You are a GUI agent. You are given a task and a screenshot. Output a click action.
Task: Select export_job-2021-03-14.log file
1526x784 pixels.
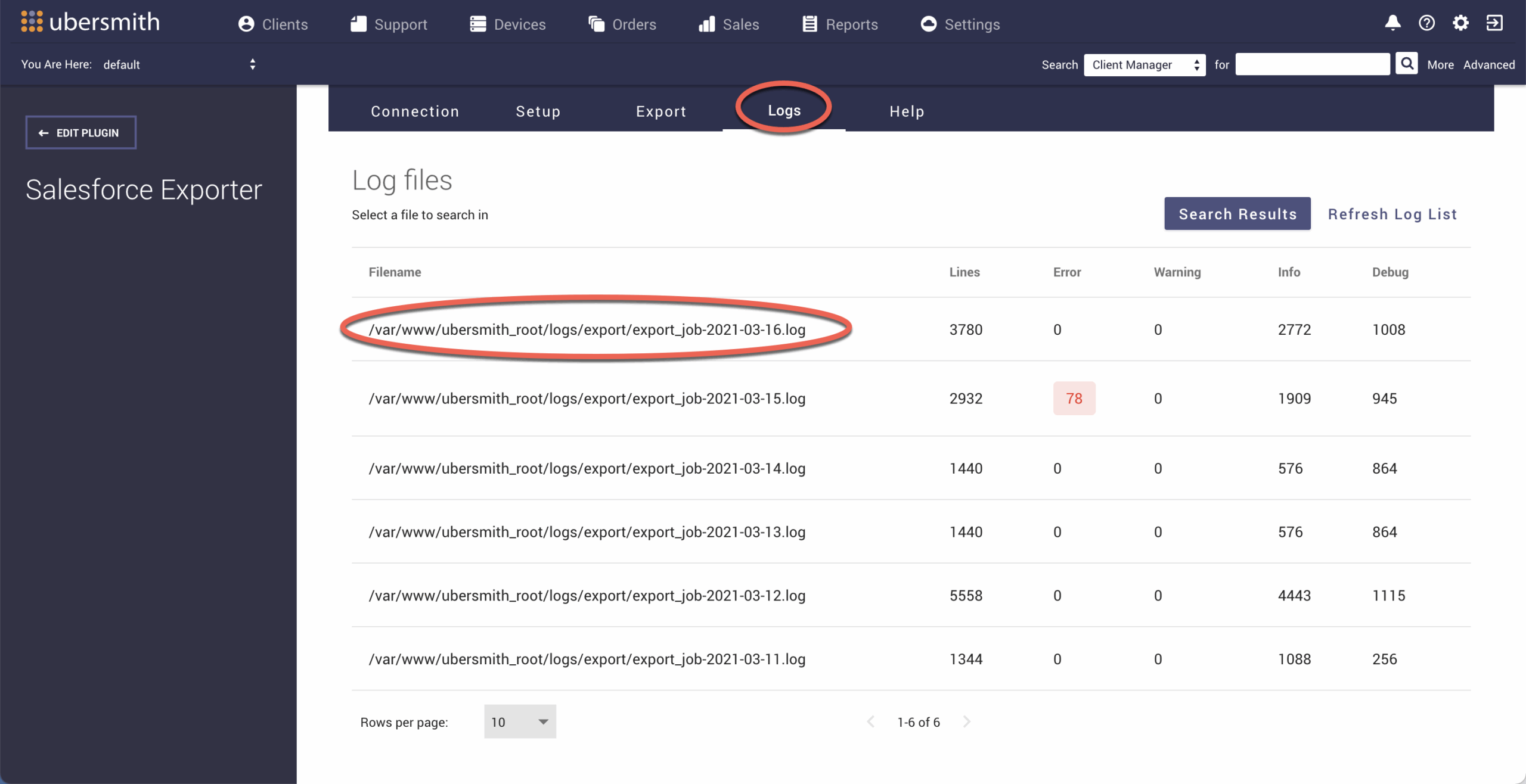tap(587, 468)
